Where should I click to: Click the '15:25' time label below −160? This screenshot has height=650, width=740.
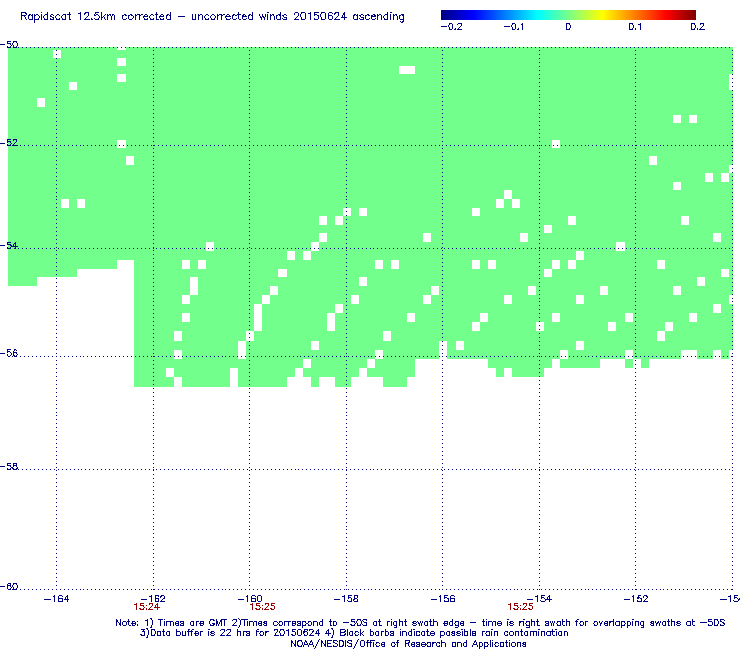click(262, 607)
